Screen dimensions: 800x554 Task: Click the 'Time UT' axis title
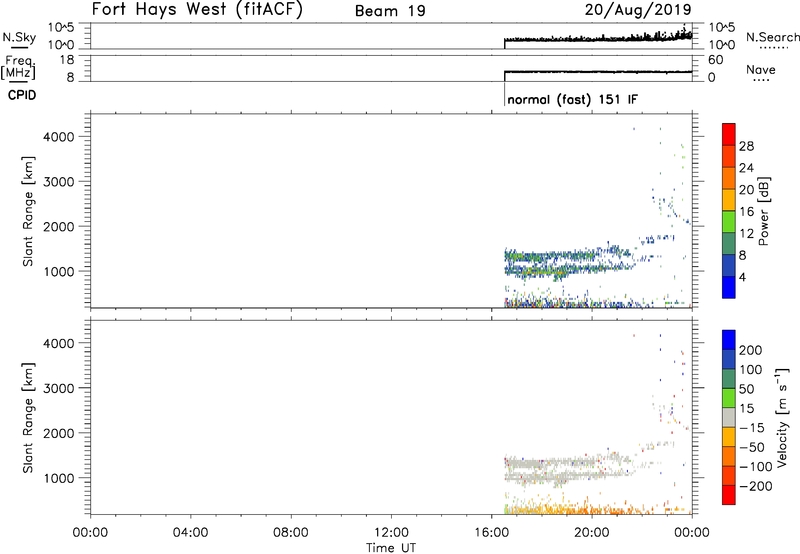point(391,548)
